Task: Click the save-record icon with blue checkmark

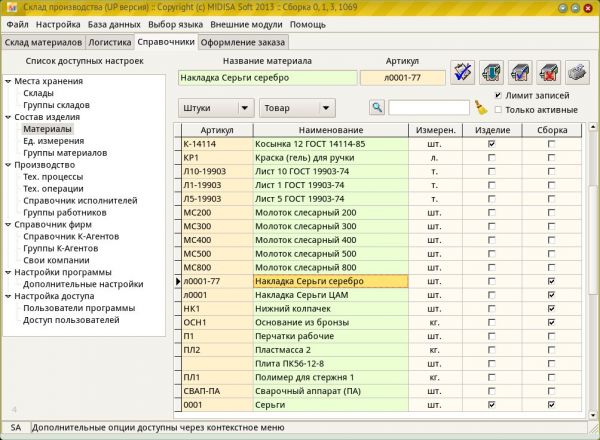Action: coord(520,72)
